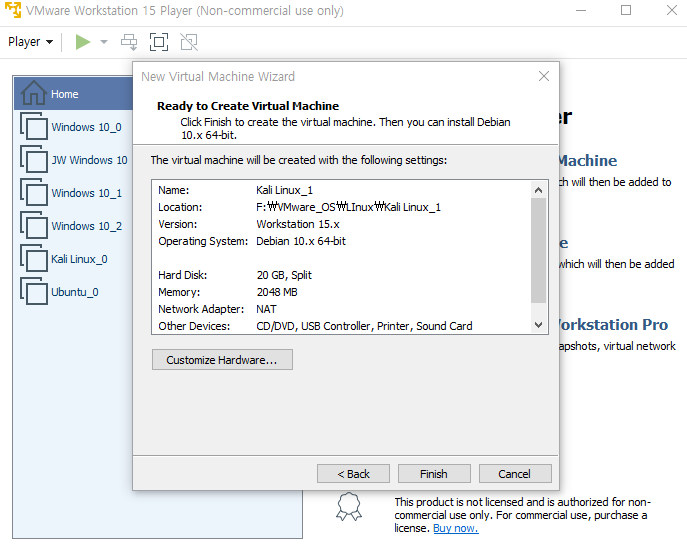This screenshot has height=549, width=687.
Task: Click the Home house icon
Action: (x=34, y=93)
